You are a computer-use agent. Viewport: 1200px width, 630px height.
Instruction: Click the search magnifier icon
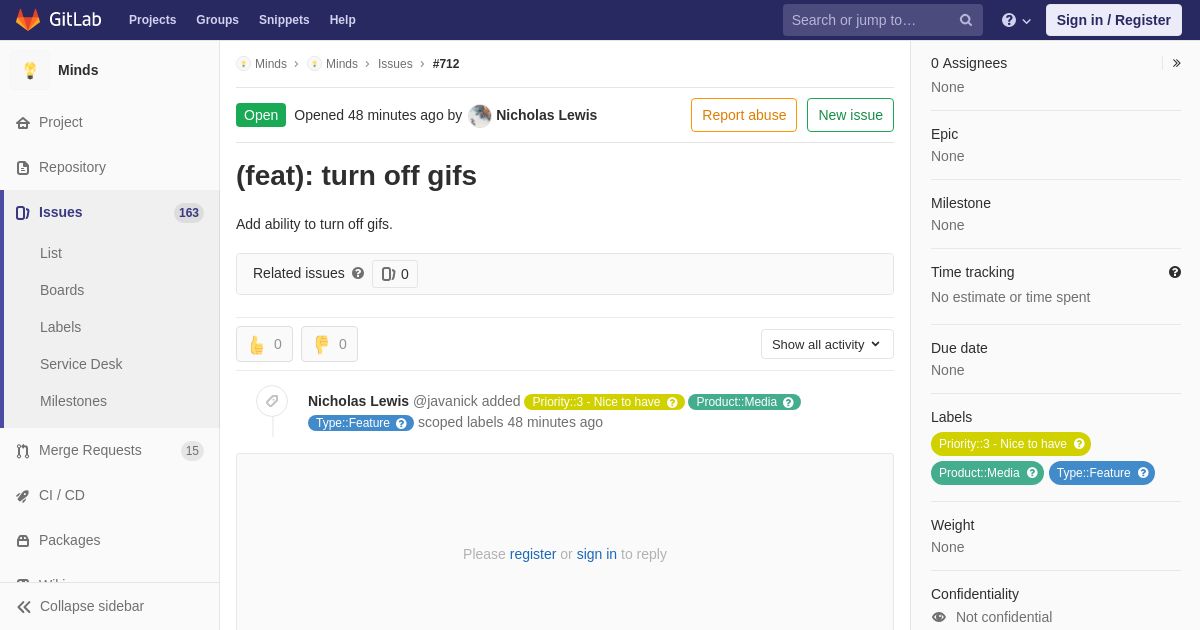click(x=966, y=20)
